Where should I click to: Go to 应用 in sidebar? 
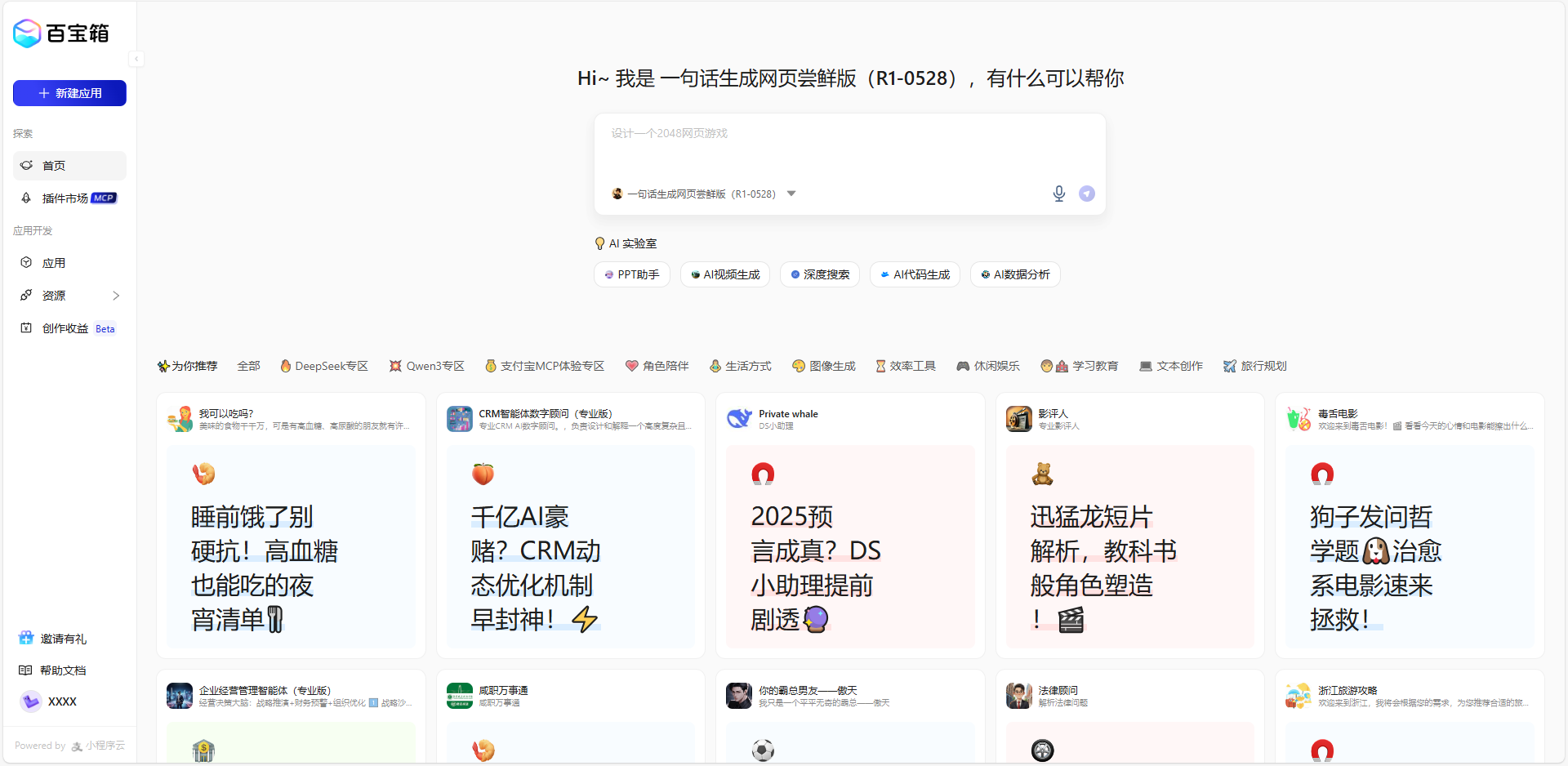[x=69, y=263]
